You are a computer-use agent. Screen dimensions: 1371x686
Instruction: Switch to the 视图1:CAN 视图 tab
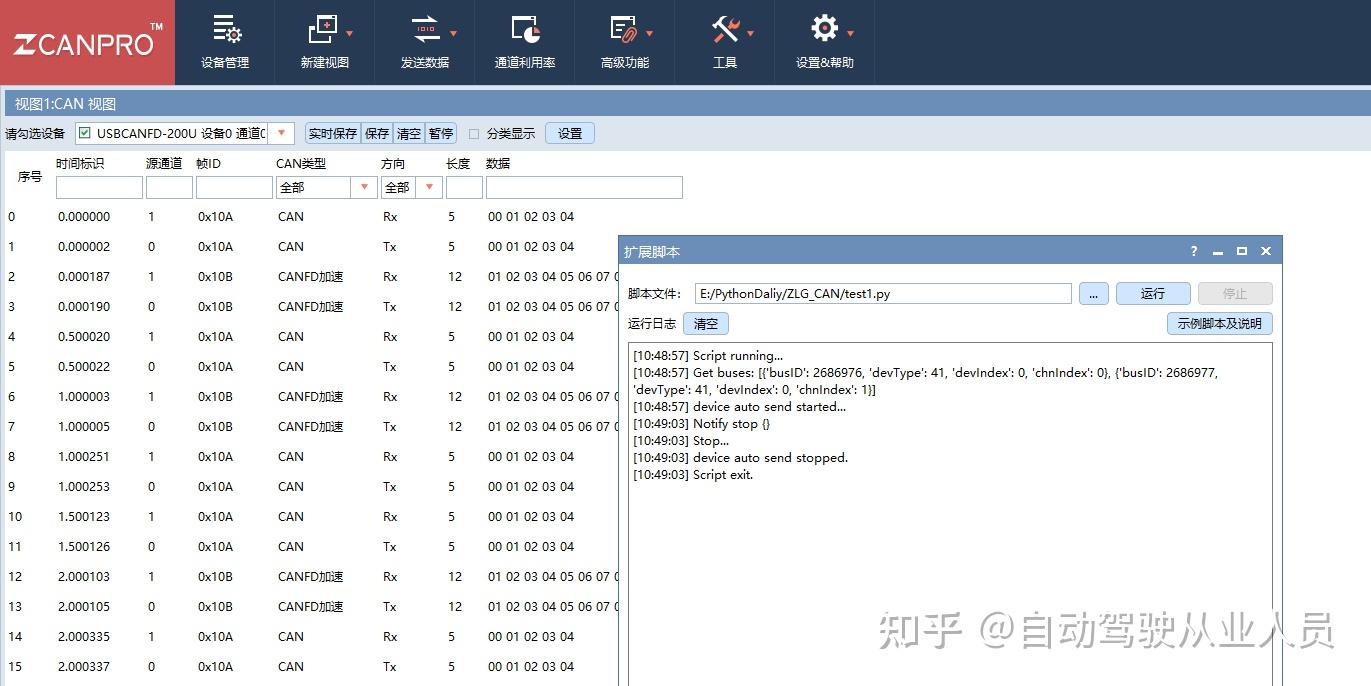(x=62, y=103)
